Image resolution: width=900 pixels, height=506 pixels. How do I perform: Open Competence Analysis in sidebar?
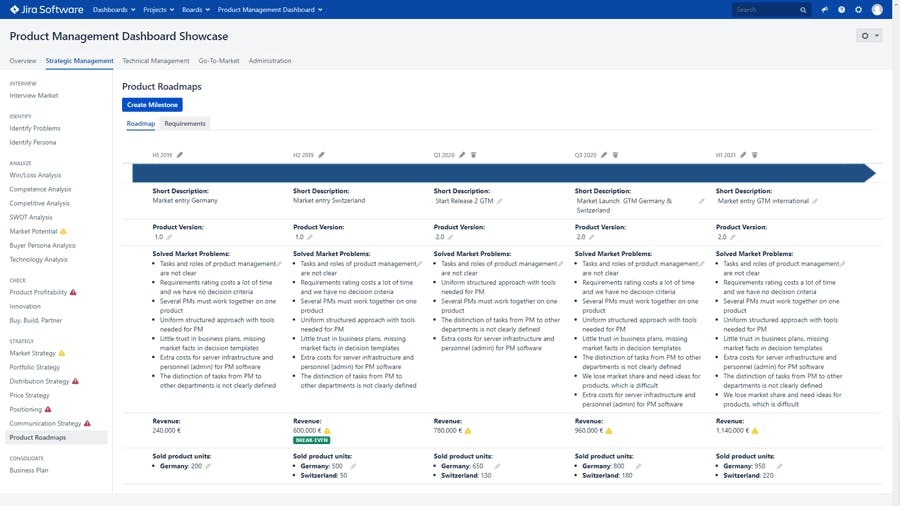coord(40,189)
